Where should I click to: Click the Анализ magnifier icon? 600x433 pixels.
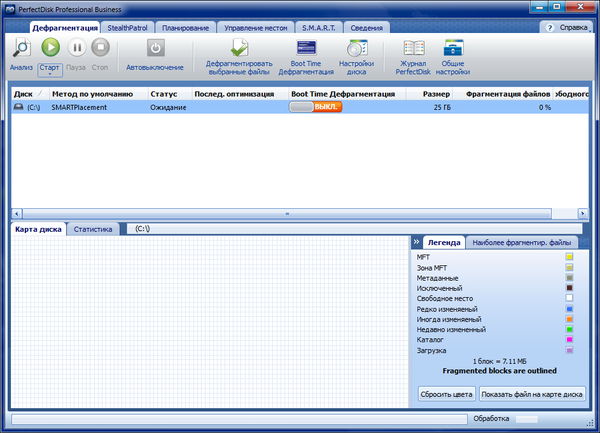coord(21,48)
